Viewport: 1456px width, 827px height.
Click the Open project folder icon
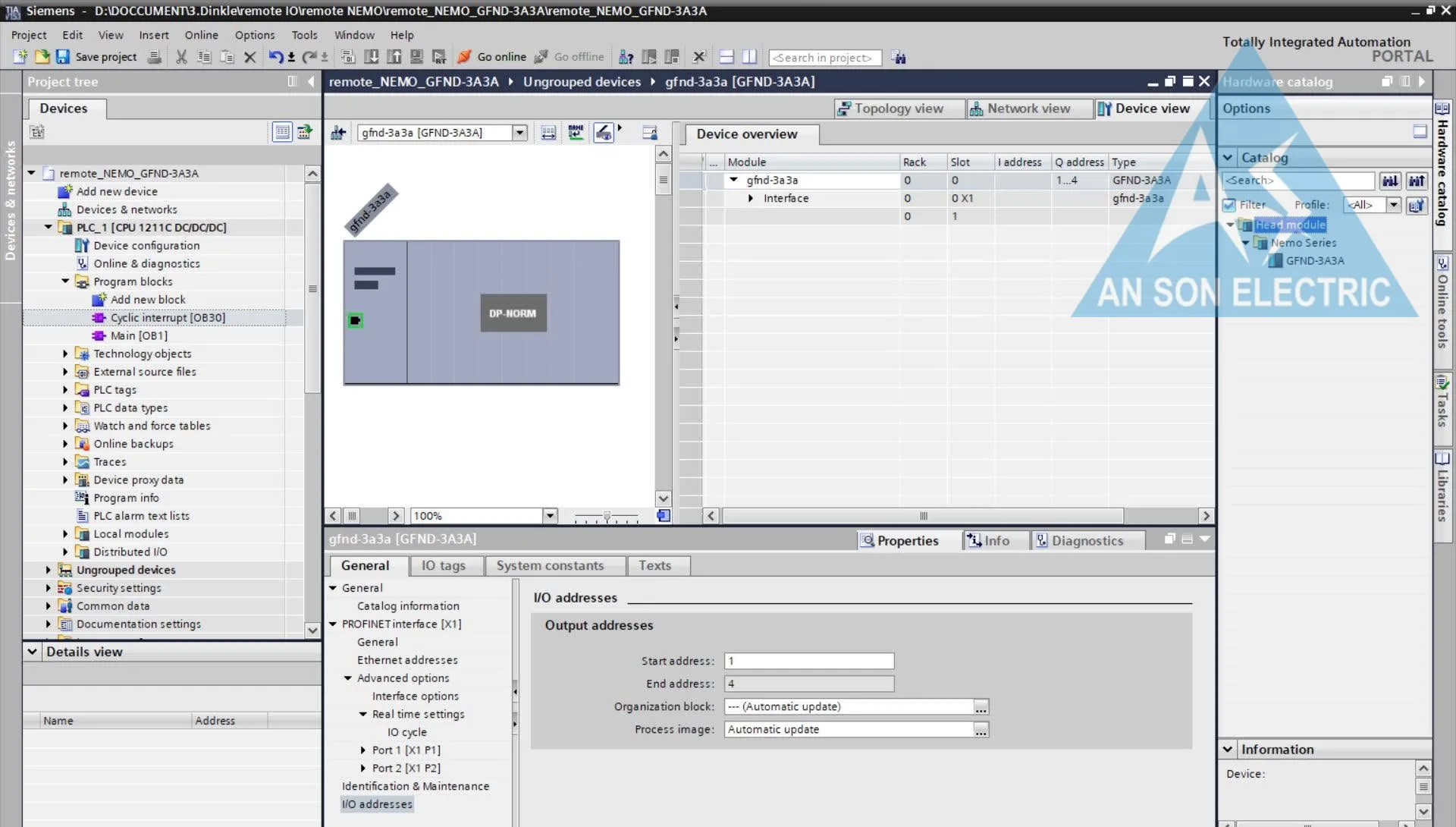[42, 57]
